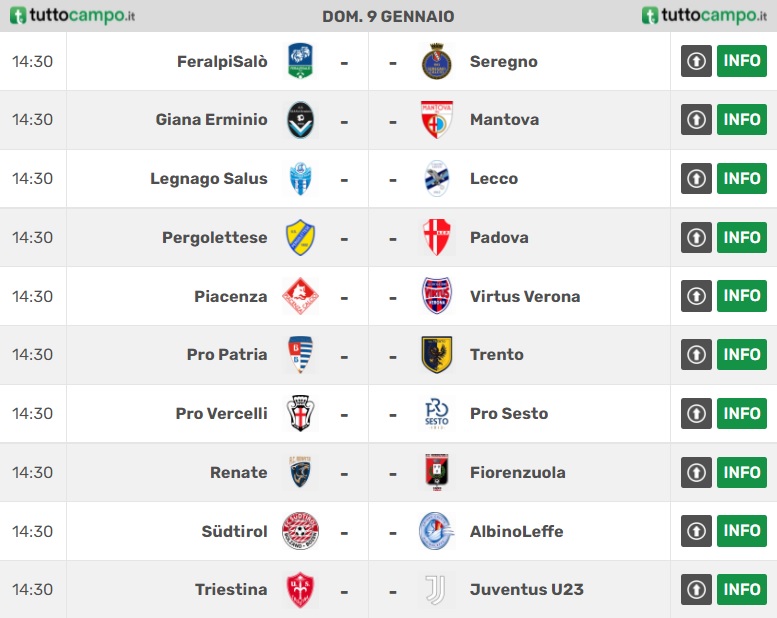Click the upload arrow icon for FeralpiSalò–Seregno

tap(696, 61)
